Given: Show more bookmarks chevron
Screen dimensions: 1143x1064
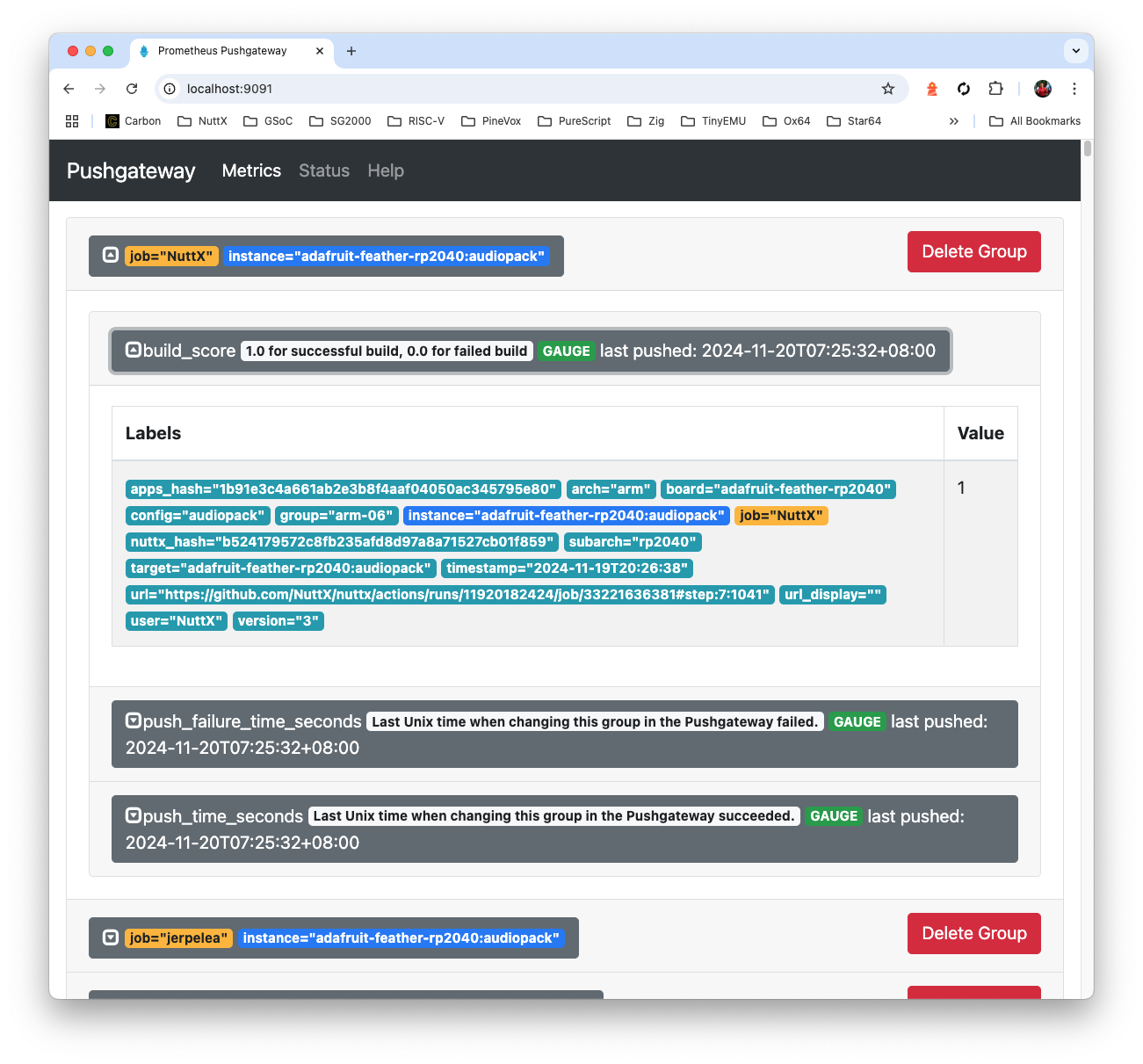Looking at the screenshot, I should [x=954, y=121].
